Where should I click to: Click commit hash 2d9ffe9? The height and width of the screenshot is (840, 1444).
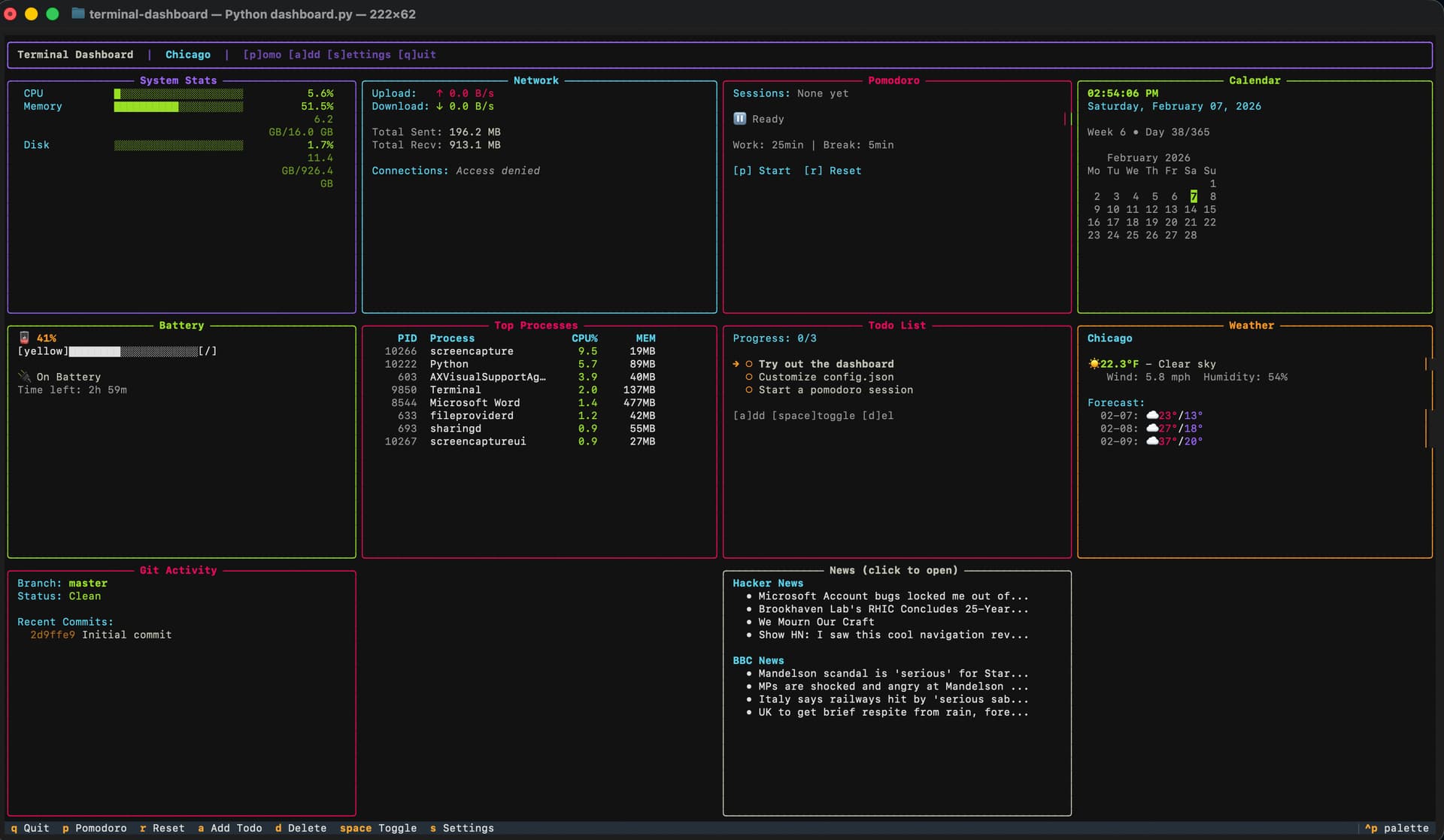[x=53, y=634]
